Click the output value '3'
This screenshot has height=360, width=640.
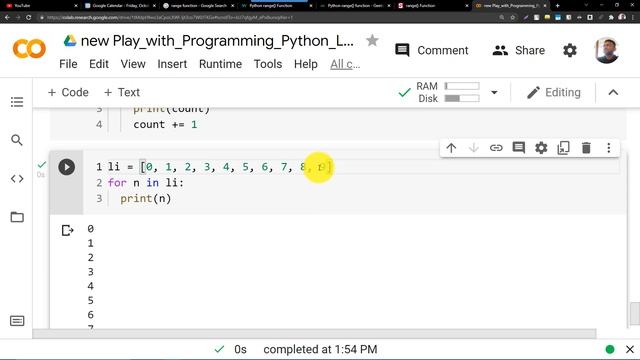[90, 272]
